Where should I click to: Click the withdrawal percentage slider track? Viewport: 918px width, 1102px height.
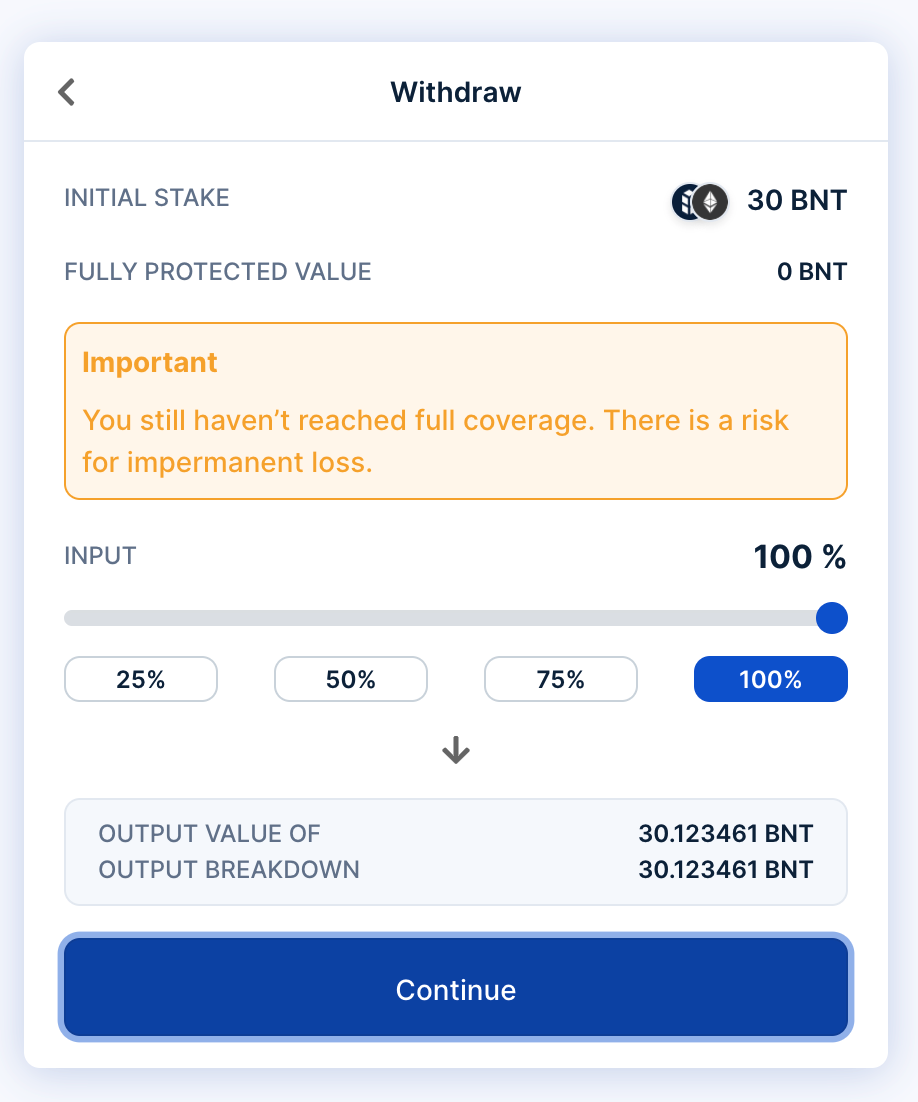point(440,618)
